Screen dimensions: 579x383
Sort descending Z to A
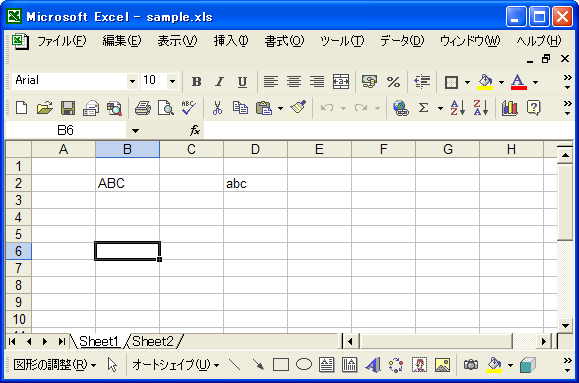coord(480,108)
